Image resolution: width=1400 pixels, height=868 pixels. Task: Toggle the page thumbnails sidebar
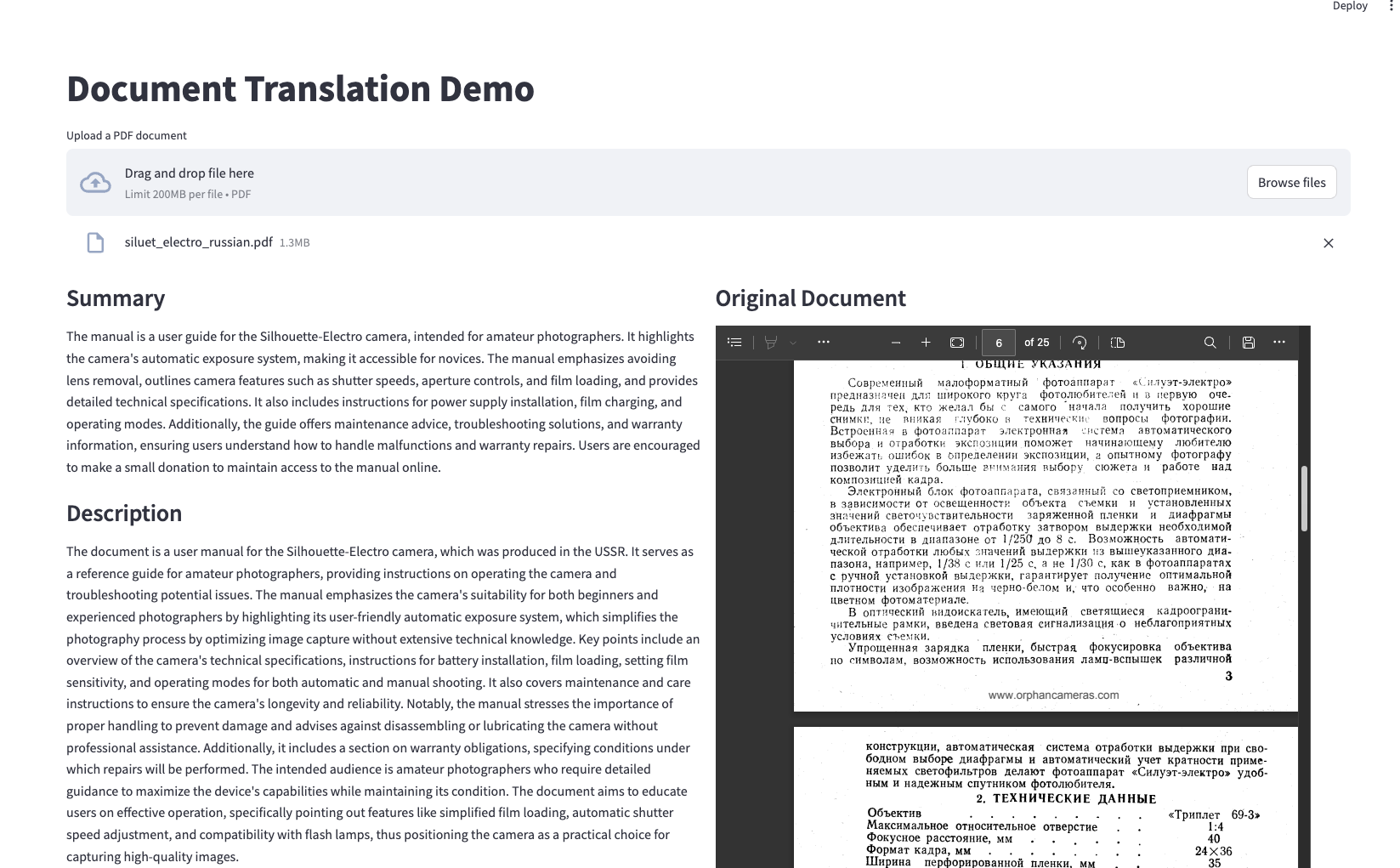pos(734,342)
